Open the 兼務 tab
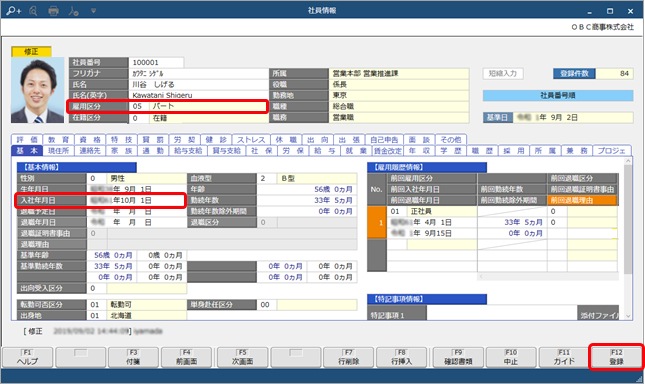The width and height of the screenshot is (645, 384). tap(577, 151)
